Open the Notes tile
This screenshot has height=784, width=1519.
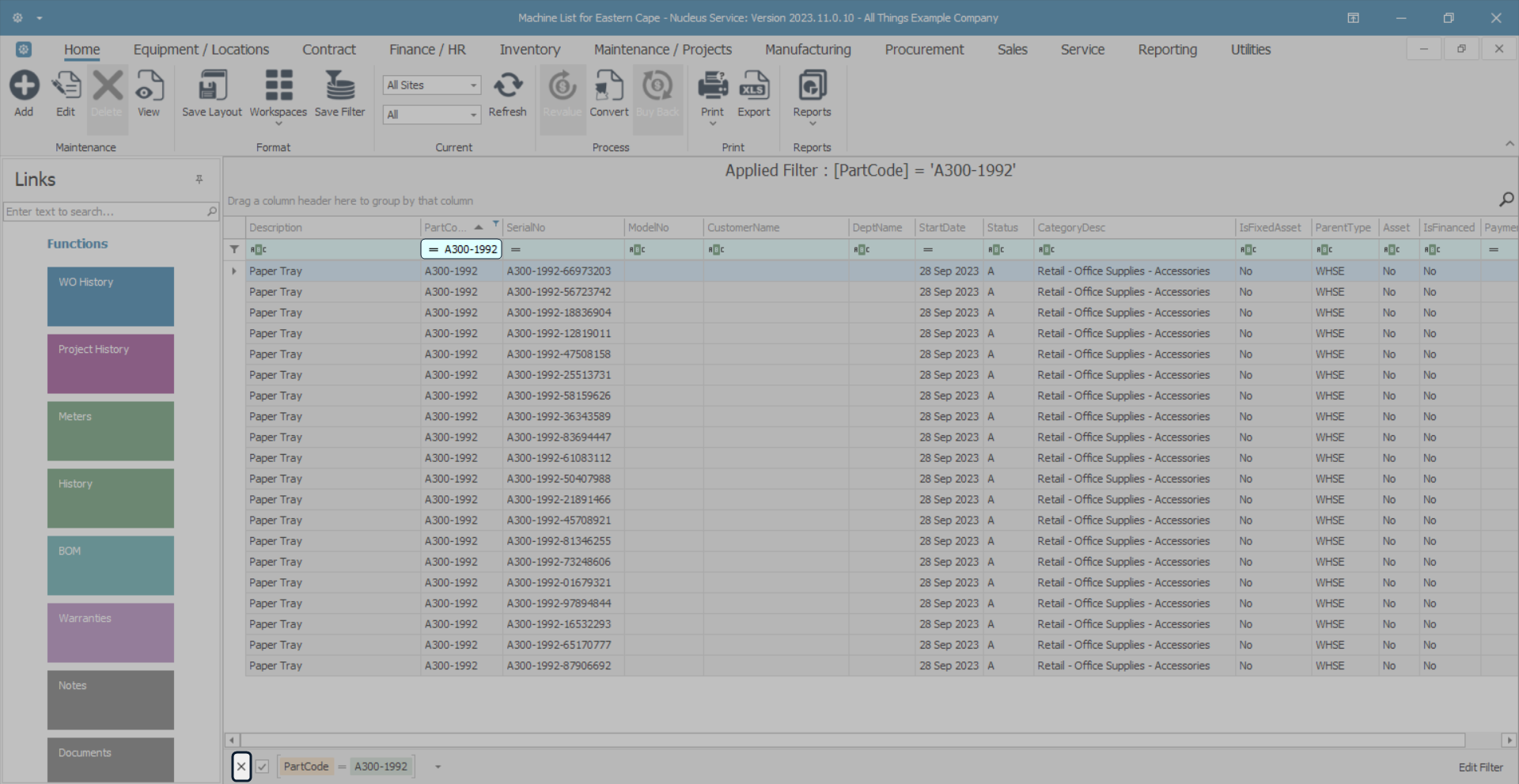(x=111, y=700)
